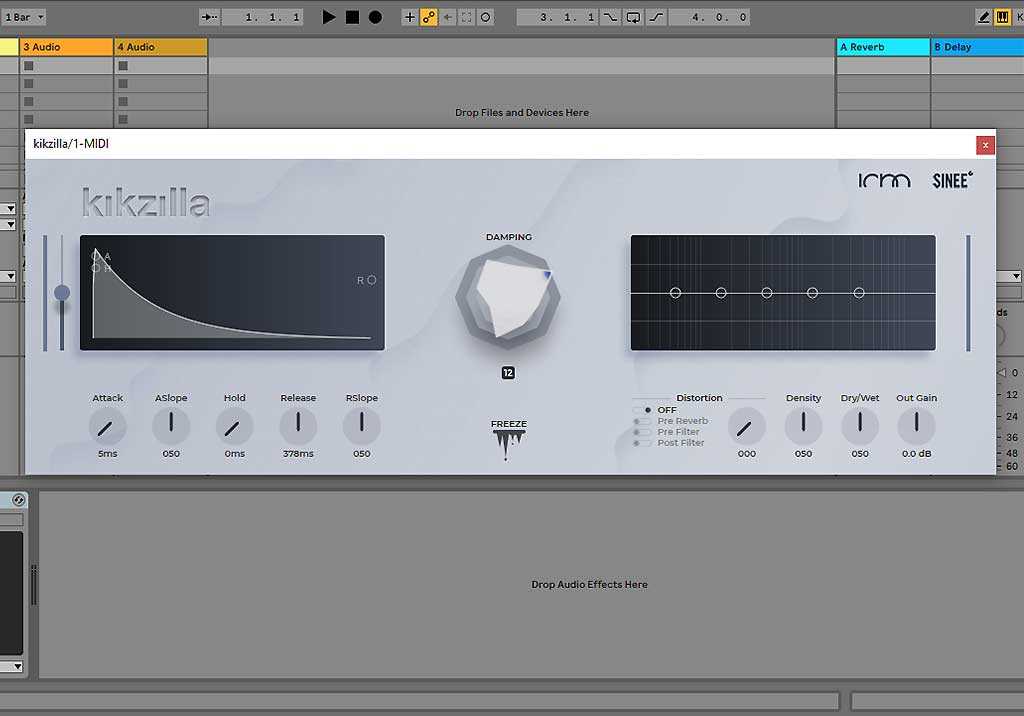Click the first EQ band node

tap(675, 293)
